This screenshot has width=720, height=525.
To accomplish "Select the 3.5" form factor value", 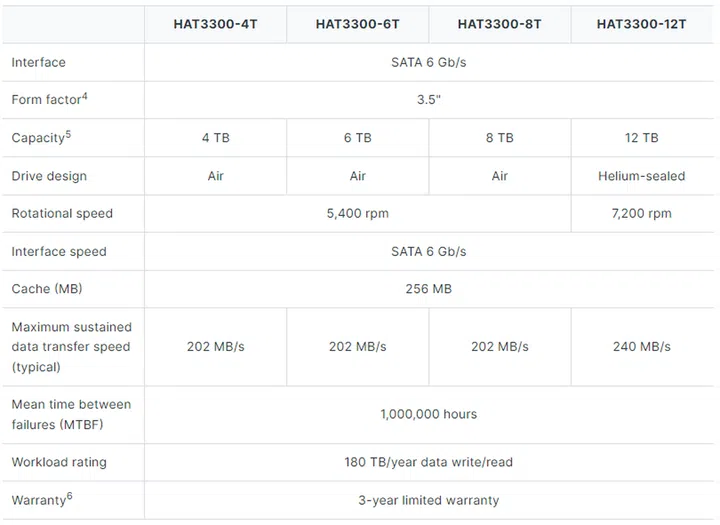I will pos(429,100).
